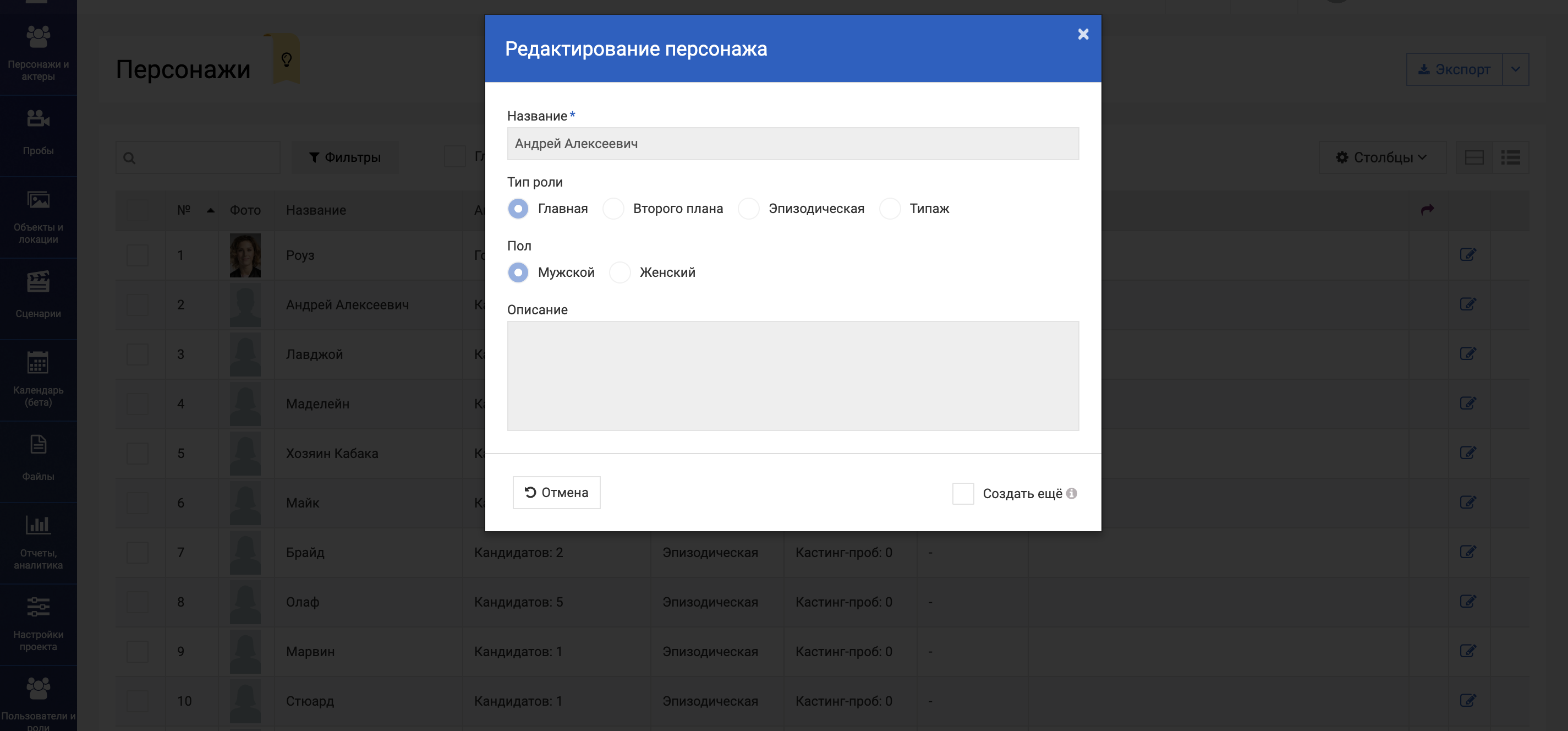The image size is (1568, 731).
Task: Click the share arrow icon in table header
Action: click(x=1427, y=210)
